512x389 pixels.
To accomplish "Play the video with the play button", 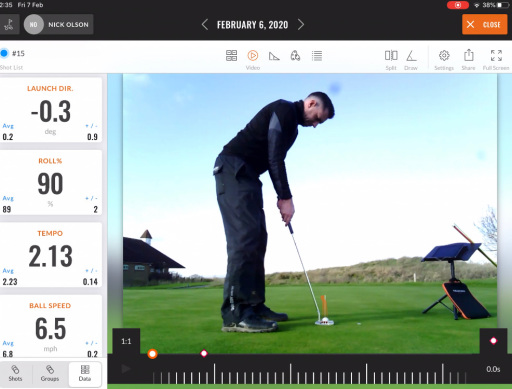I will coord(126,369).
